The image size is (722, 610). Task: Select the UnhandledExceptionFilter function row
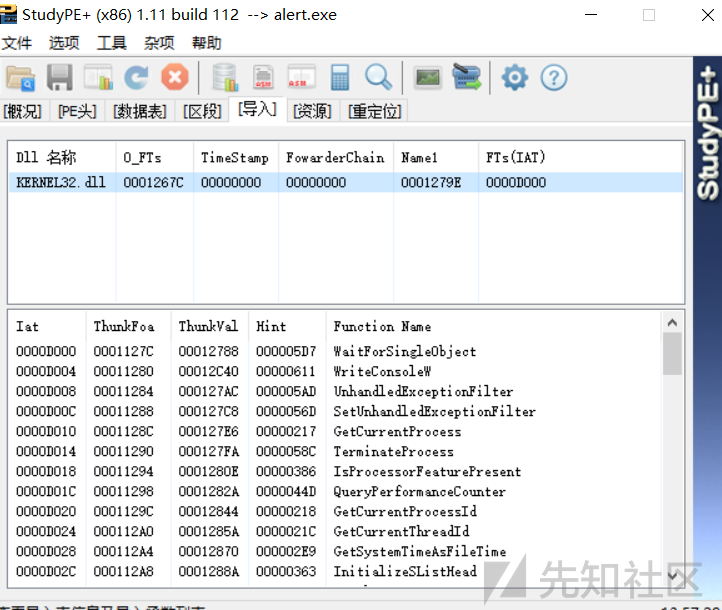[335, 391]
